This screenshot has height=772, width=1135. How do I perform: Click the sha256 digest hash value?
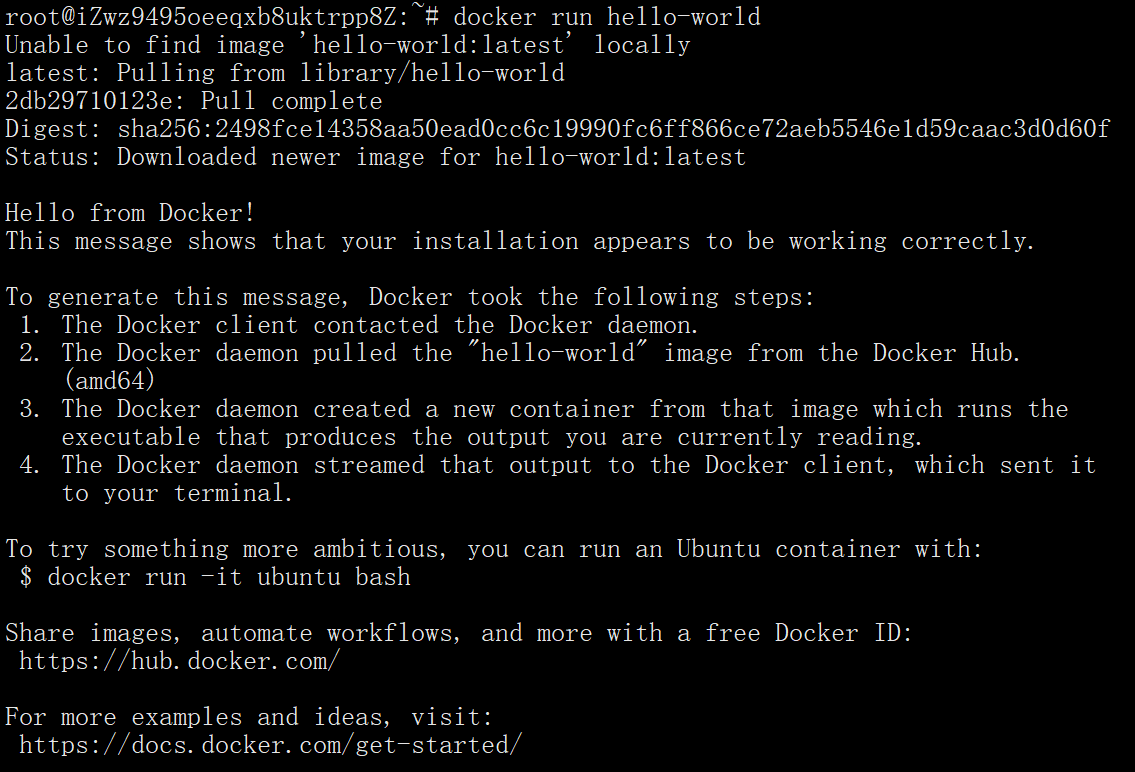point(613,129)
